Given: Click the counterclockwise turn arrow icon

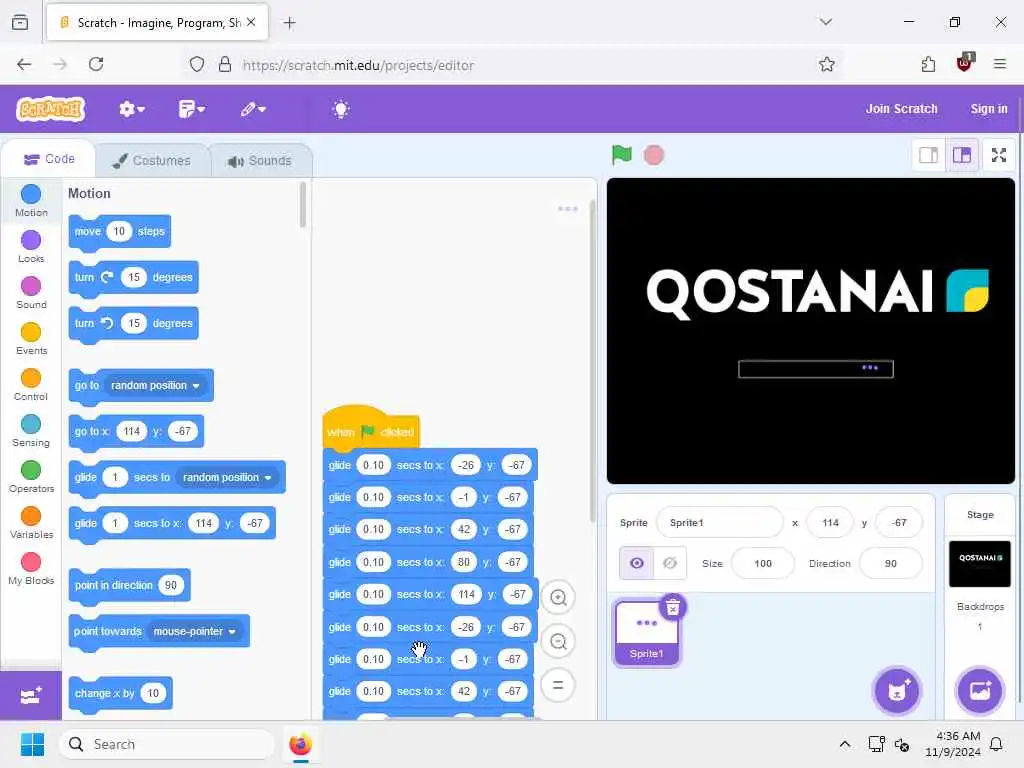Looking at the screenshot, I should click(x=107, y=323).
